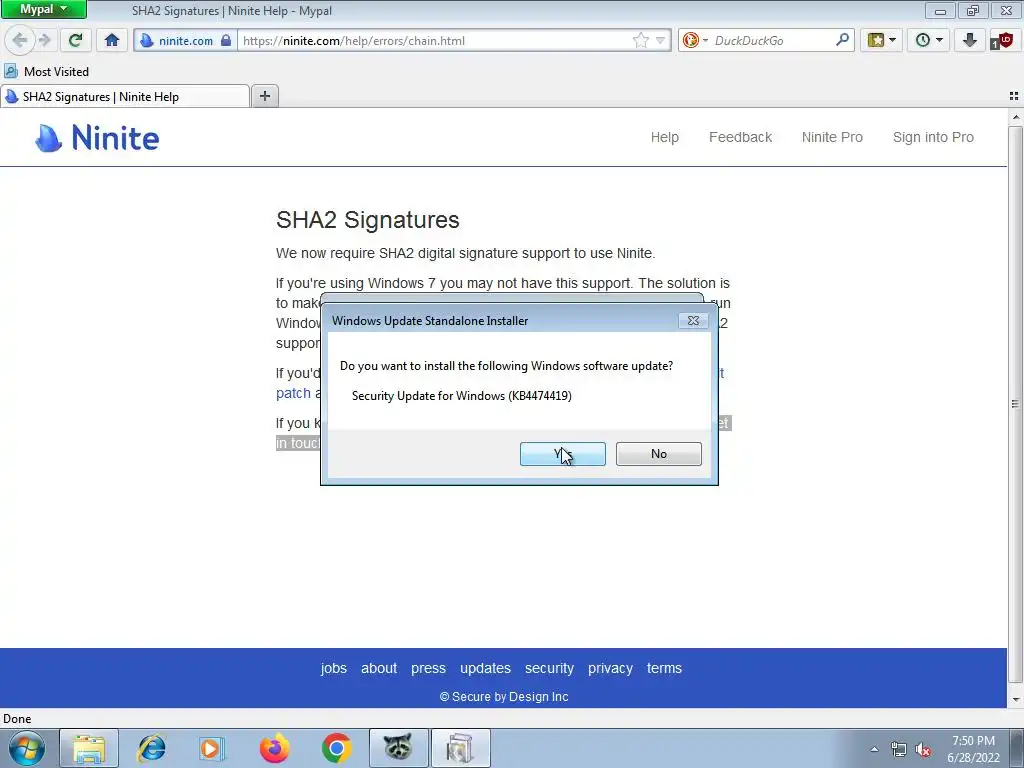The height and width of the screenshot is (768, 1024).
Task: Open the Most Visited bookmarks folder
Action: click(x=47, y=71)
